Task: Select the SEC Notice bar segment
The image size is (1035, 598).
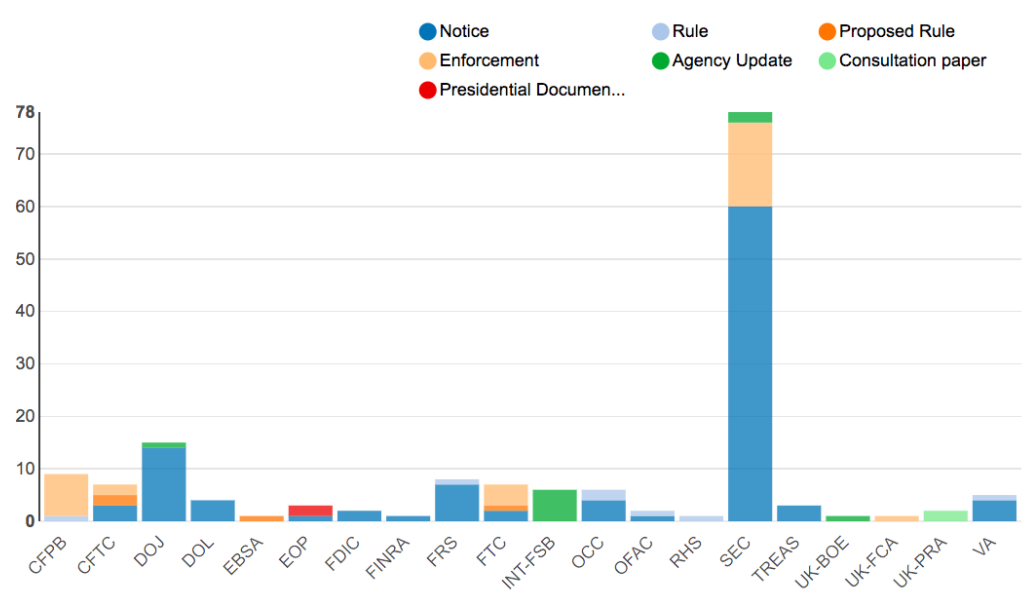Action: click(x=750, y=364)
